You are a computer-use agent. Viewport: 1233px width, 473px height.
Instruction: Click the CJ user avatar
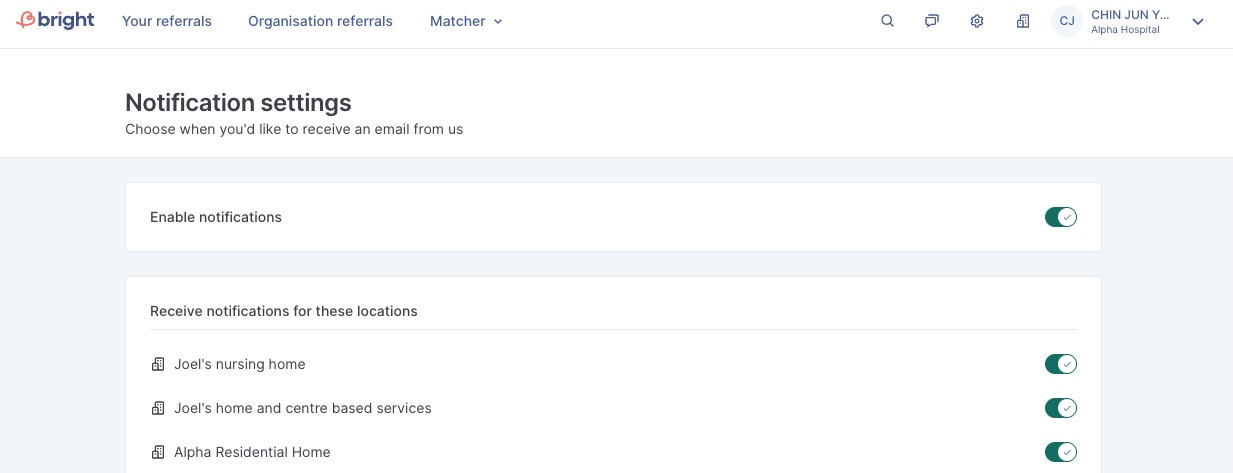[x=1067, y=21]
